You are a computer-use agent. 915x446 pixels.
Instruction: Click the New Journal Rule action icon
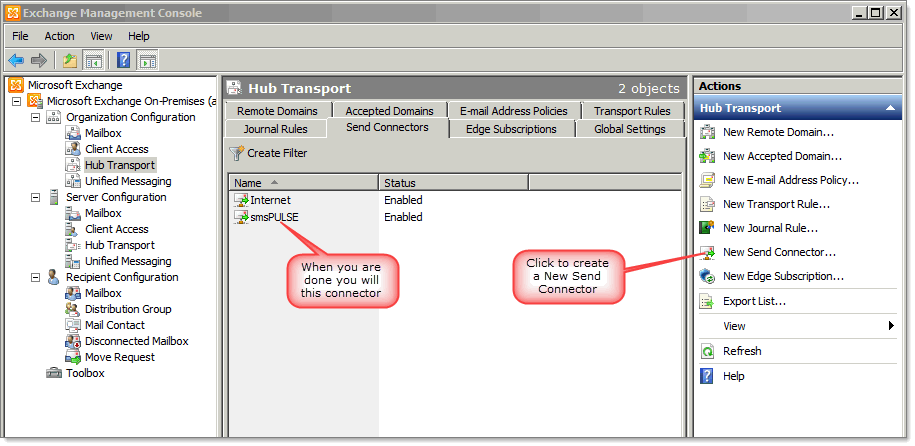click(707, 228)
